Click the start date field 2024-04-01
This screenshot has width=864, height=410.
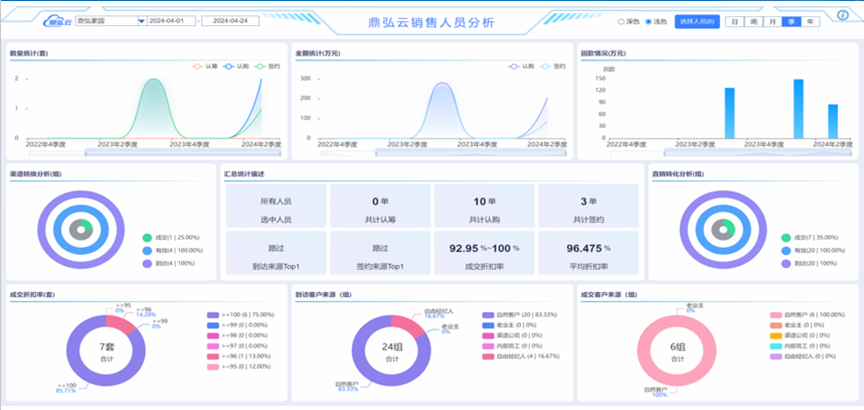(171, 21)
